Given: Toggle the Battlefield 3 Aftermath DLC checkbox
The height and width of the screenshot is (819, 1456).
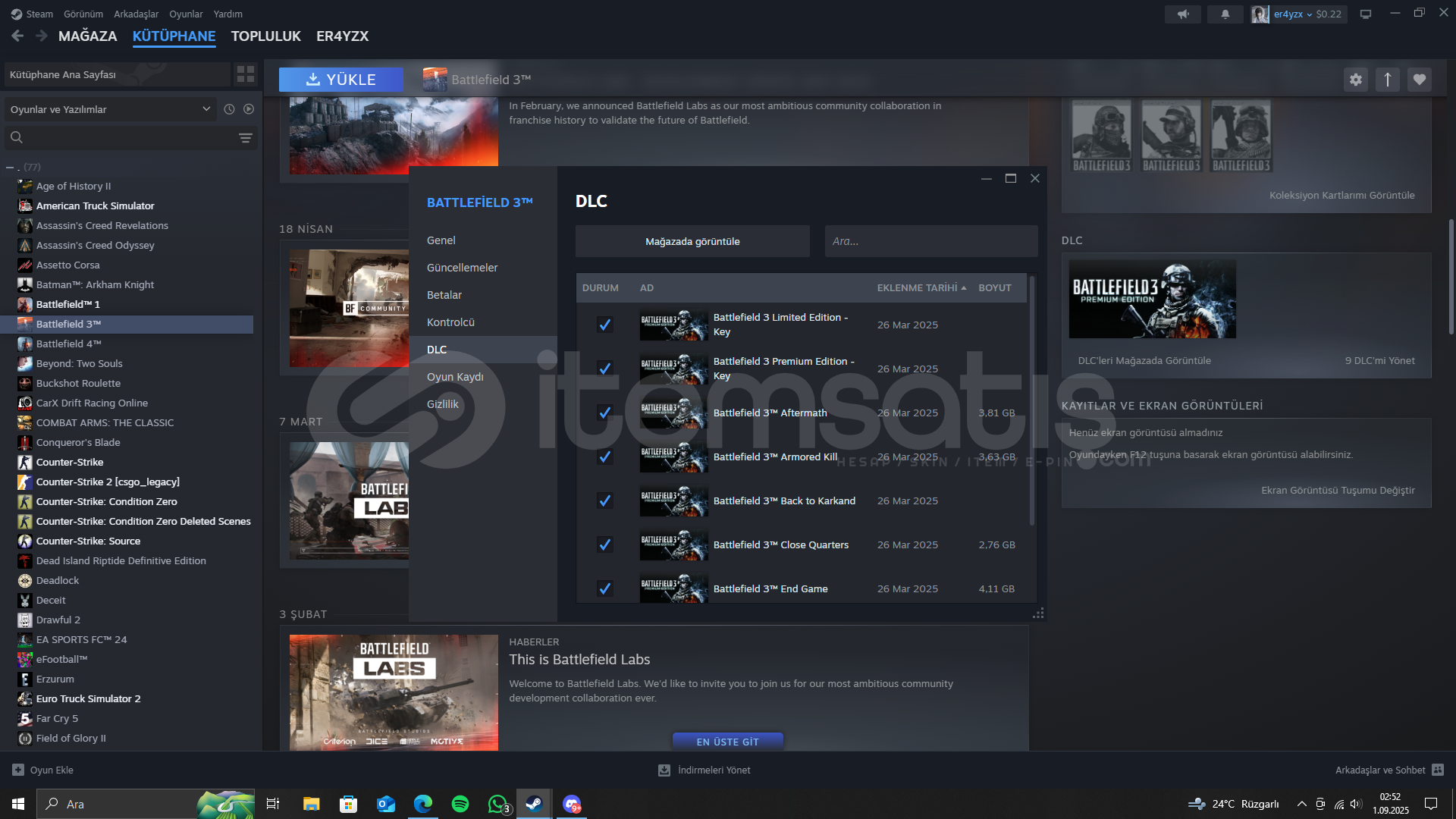Looking at the screenshot, I should [604, 413].
